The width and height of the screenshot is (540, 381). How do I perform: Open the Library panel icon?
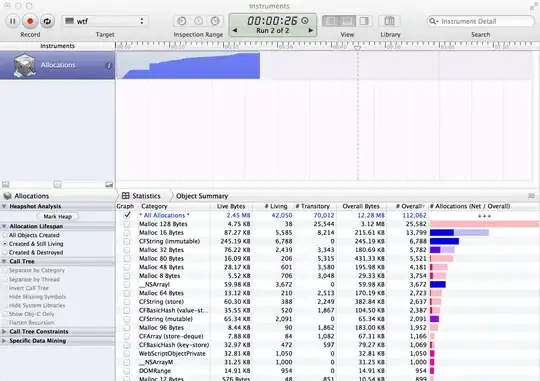point(390,21)
